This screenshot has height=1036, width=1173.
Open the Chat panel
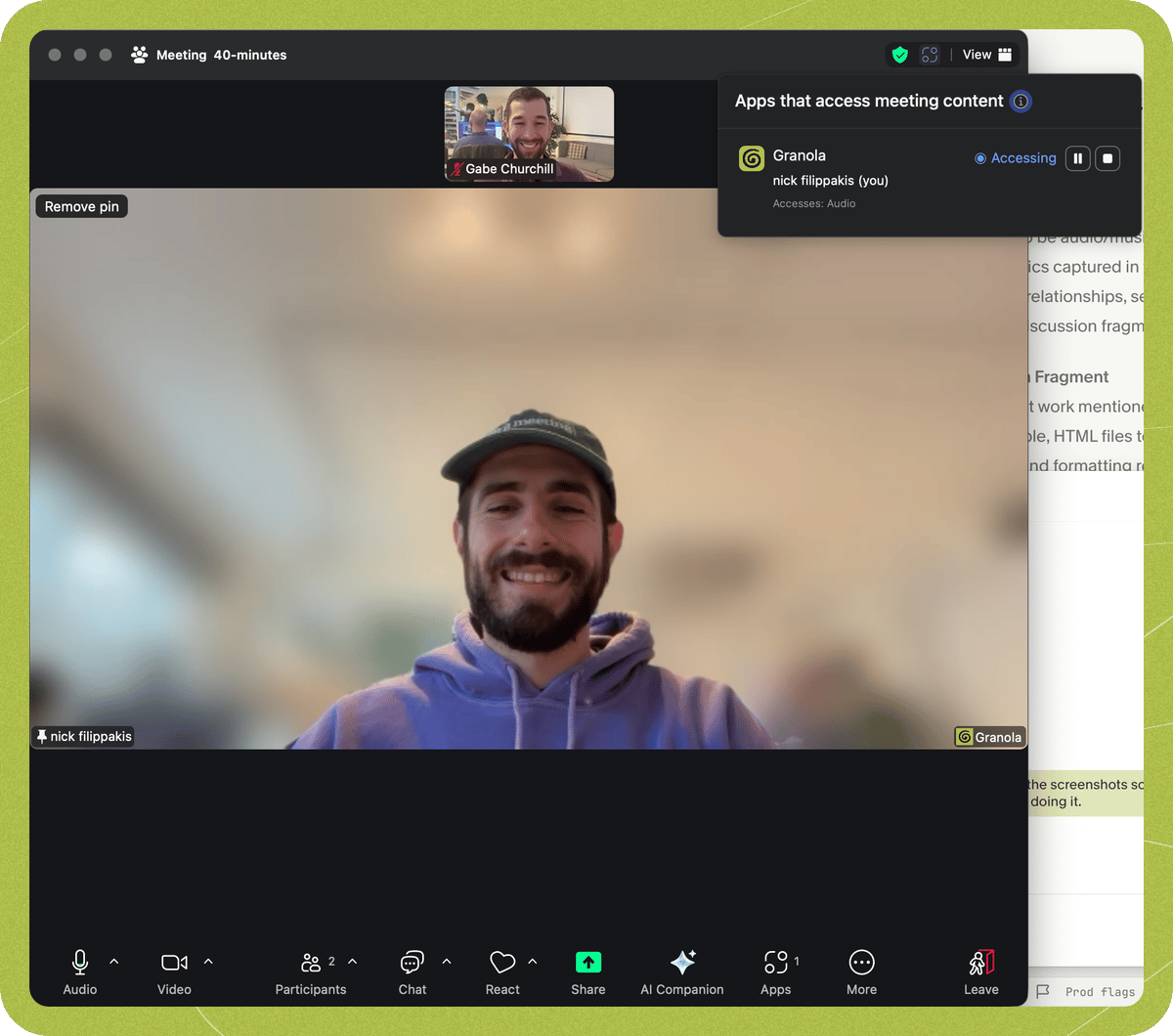coord(413,972)
